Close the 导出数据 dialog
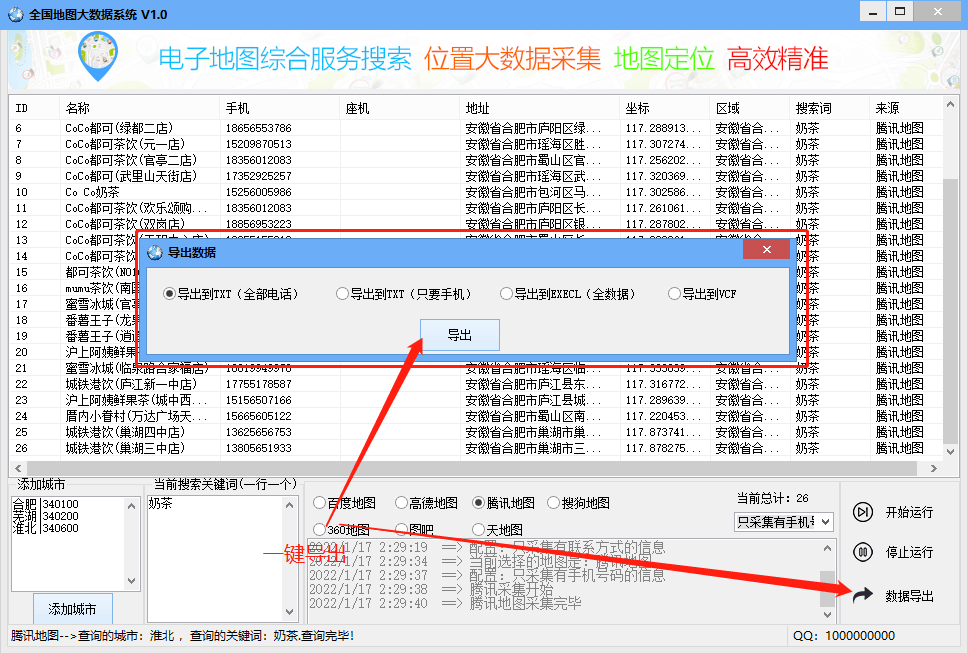968x654 pixels. coord(766,249)
